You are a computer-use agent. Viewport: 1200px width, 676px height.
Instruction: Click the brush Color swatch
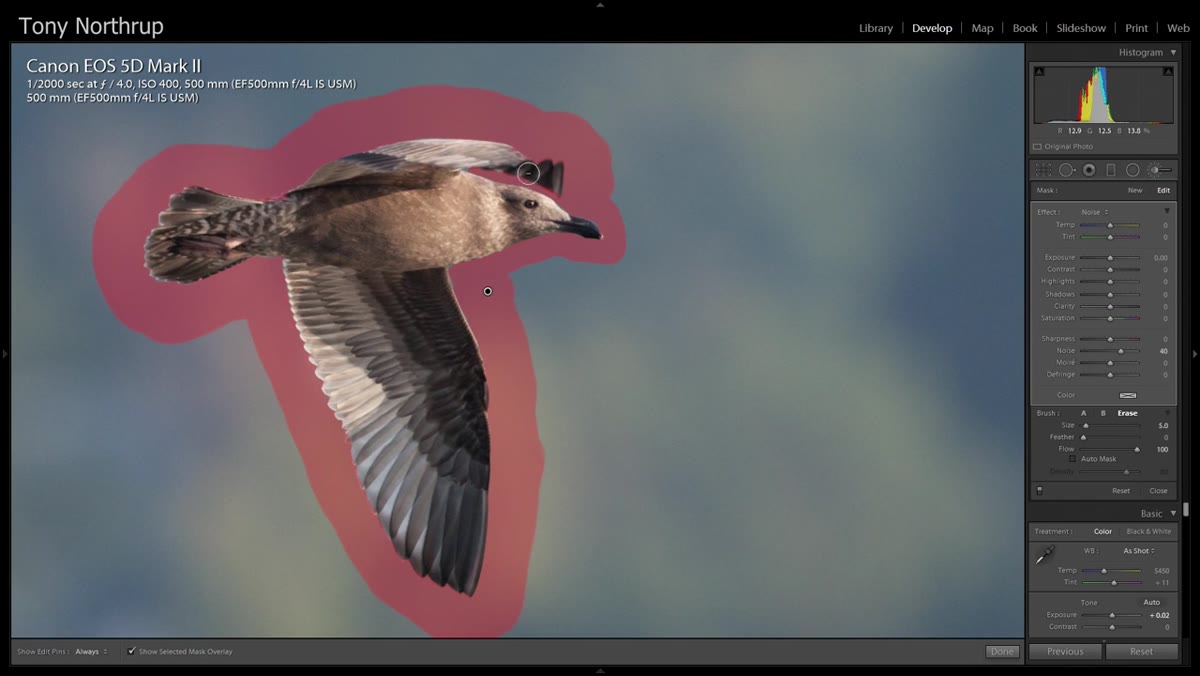point(1128,395)
